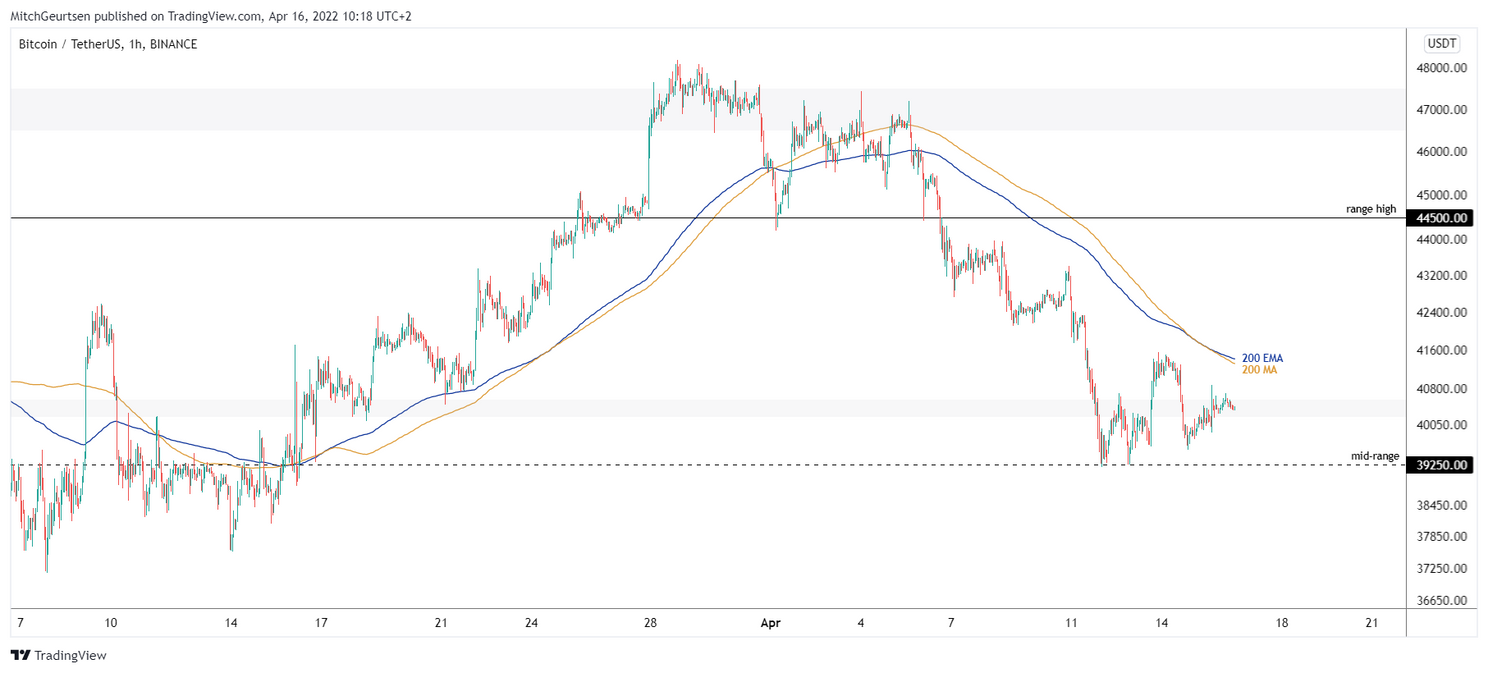Viewport: 1488px width, 673px height.
Task: Click the 37850.00 price axis label
Action: [1443, 537]
